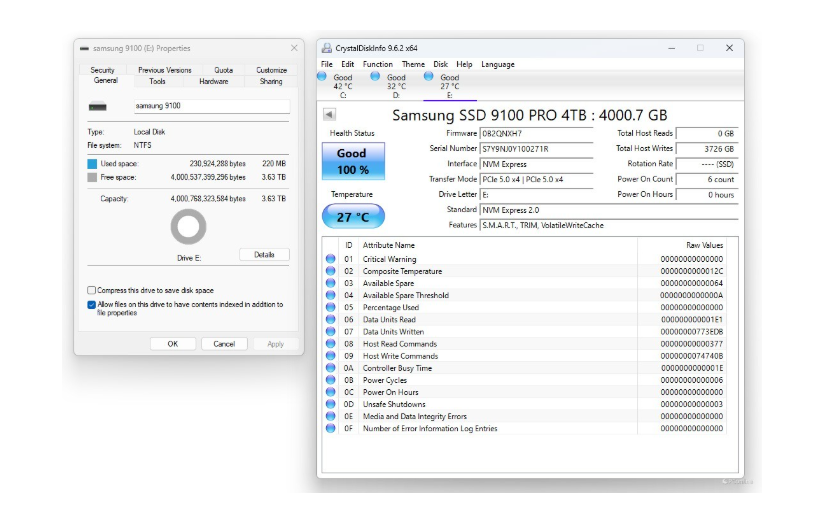Click the Properties dialog title bar drive icon
Image resolution: width=819 pixels, height=508 pixels.
click(85, 49)
